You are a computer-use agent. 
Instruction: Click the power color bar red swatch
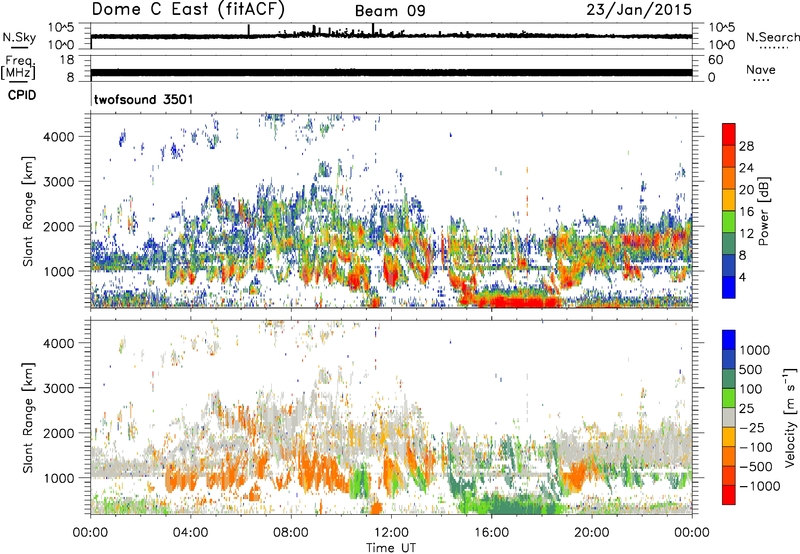point(729,134)
